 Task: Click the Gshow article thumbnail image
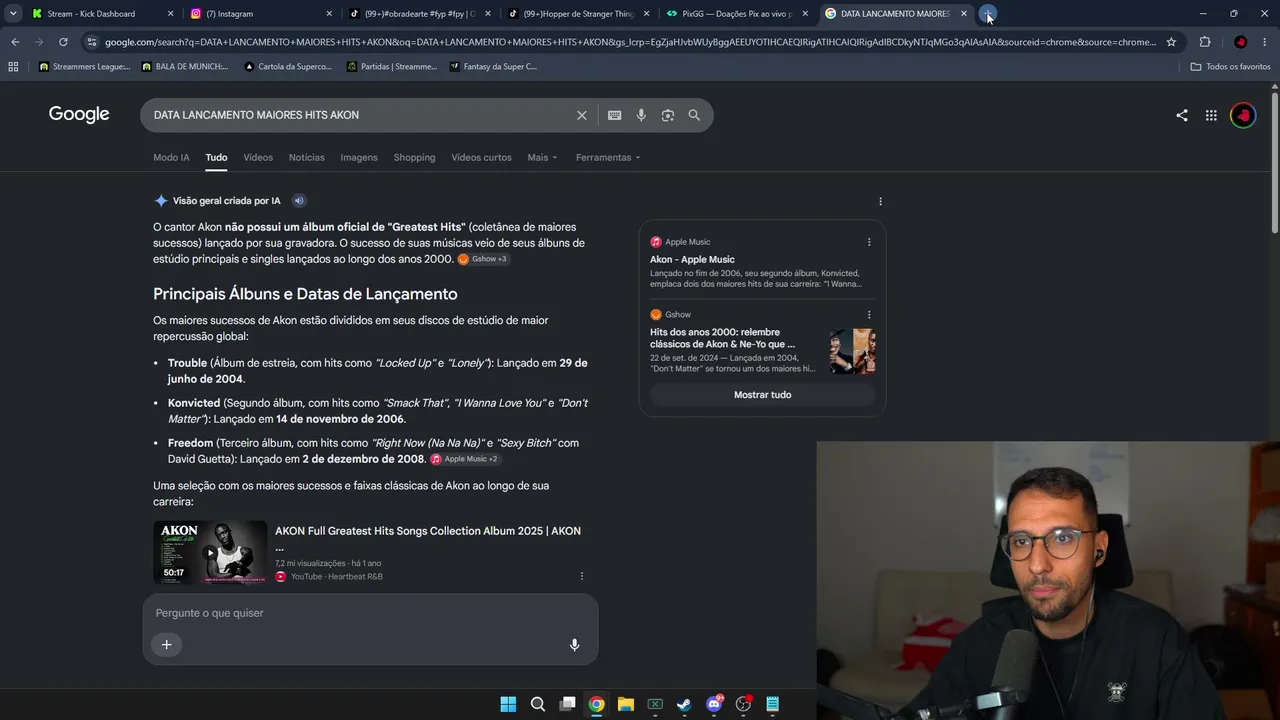coord(852,351)
